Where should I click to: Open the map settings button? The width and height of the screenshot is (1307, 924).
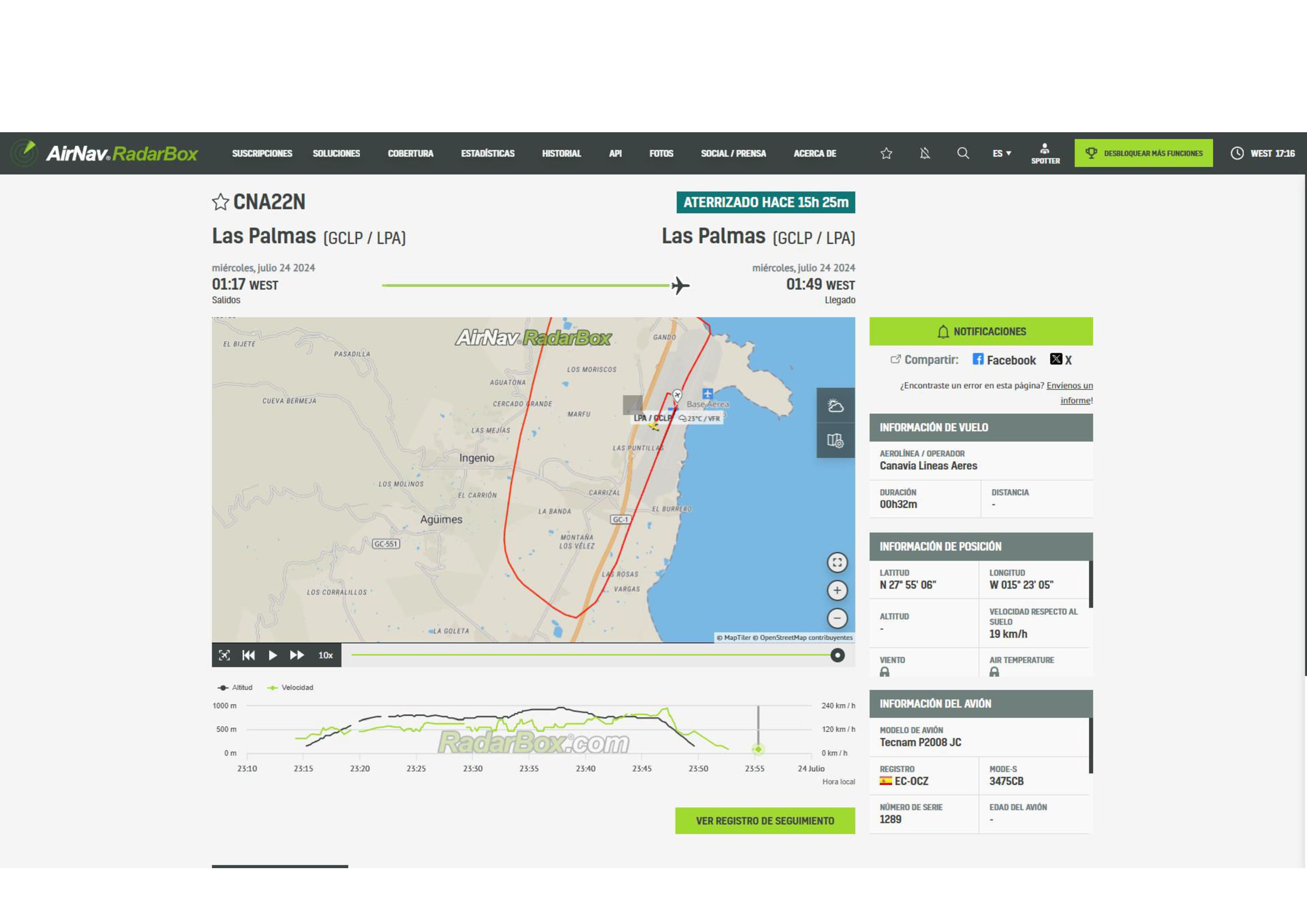(835, 440)
